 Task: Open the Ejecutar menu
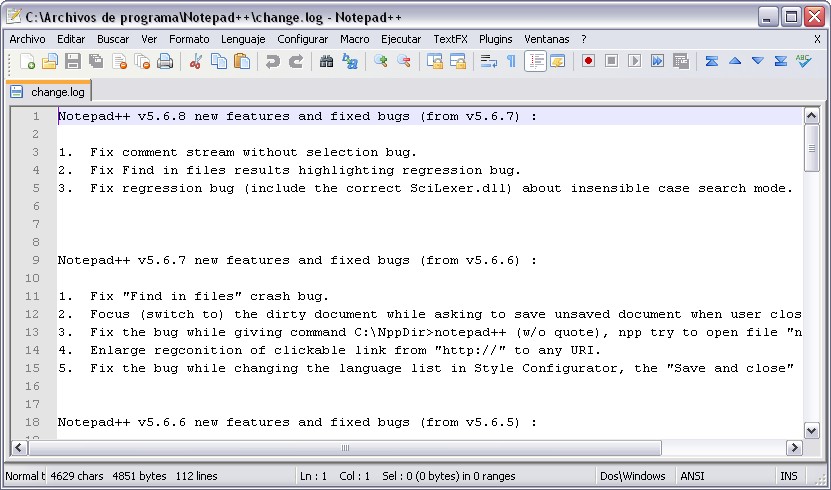tap(401, 39)
